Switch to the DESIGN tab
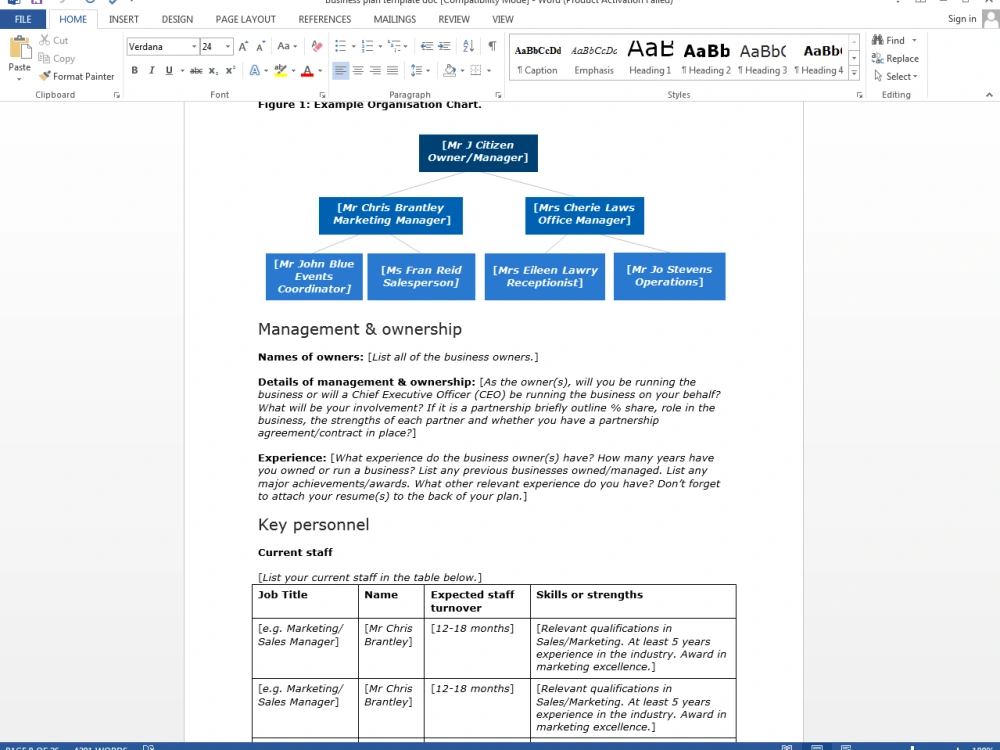The image size is (1000, 750). 177,19
